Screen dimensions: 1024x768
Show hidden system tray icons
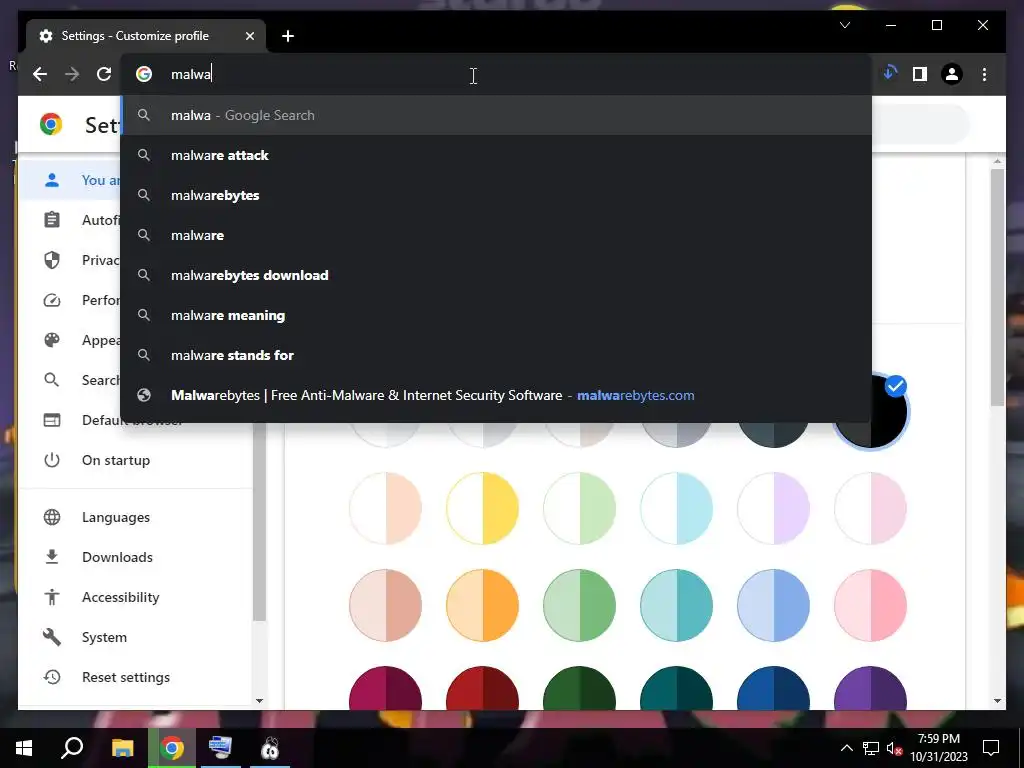click(846, 748)
